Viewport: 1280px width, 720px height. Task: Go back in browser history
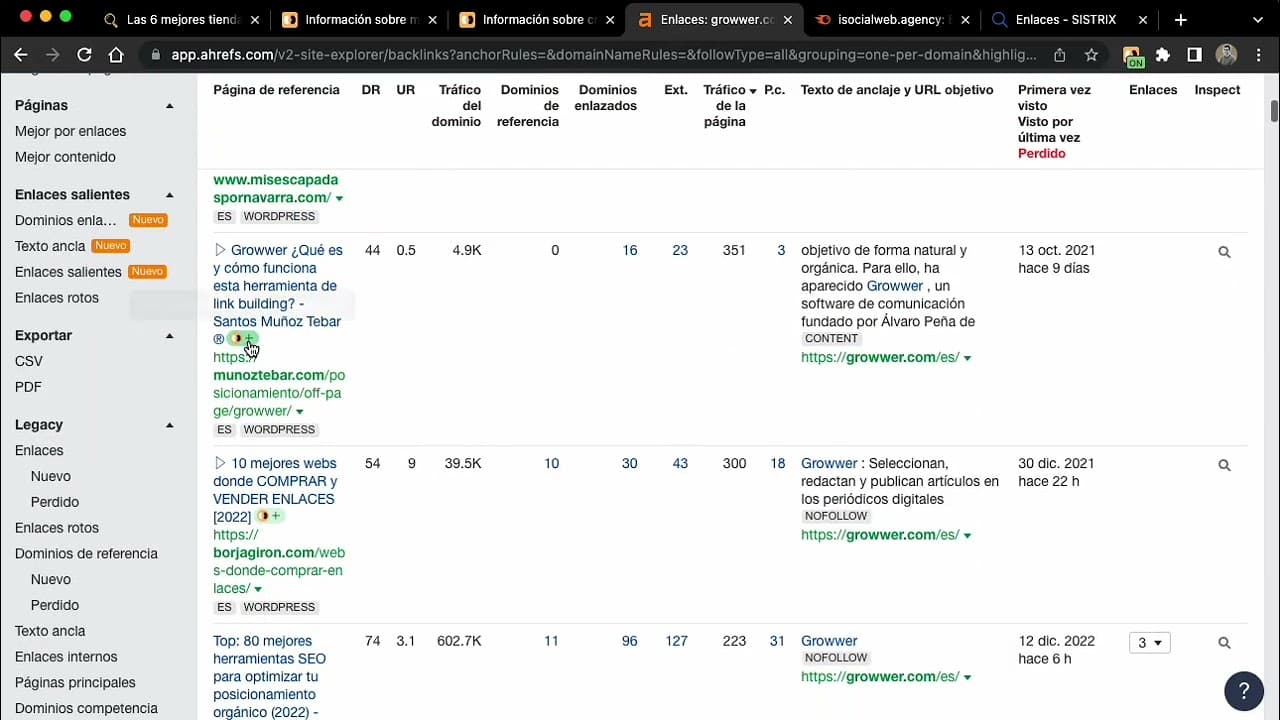(x=21, y=55)
